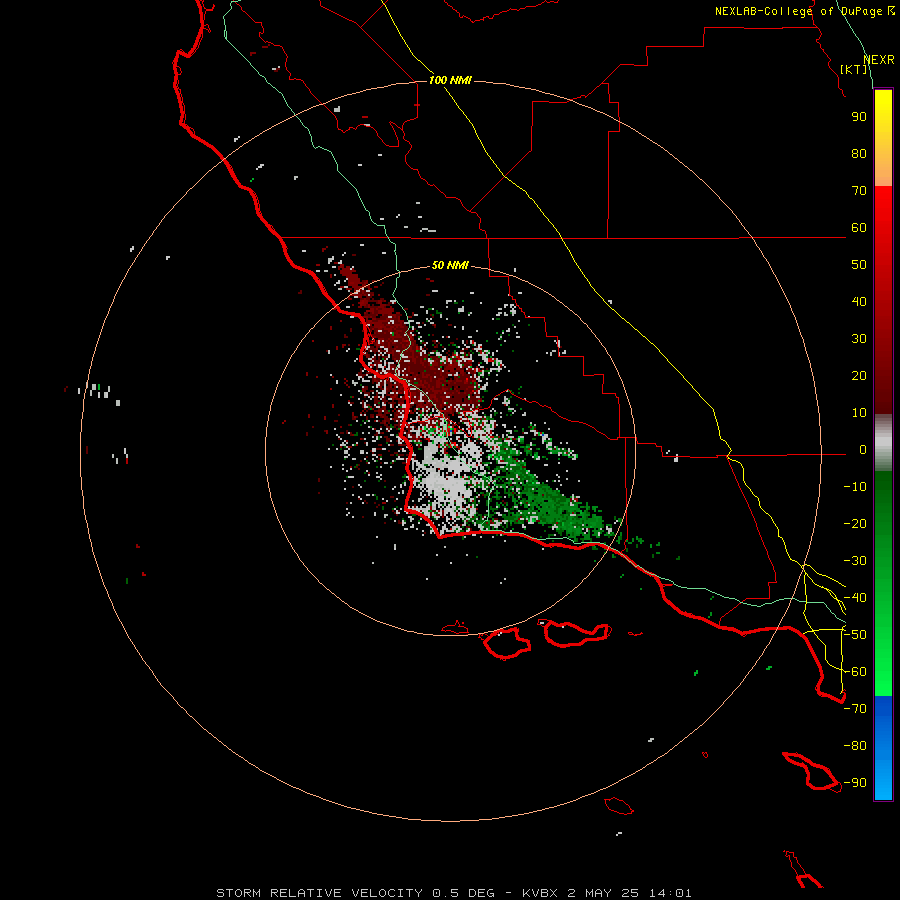
Task: Click the '50' label on the velocity scale
Action: [x=859, y=265]
